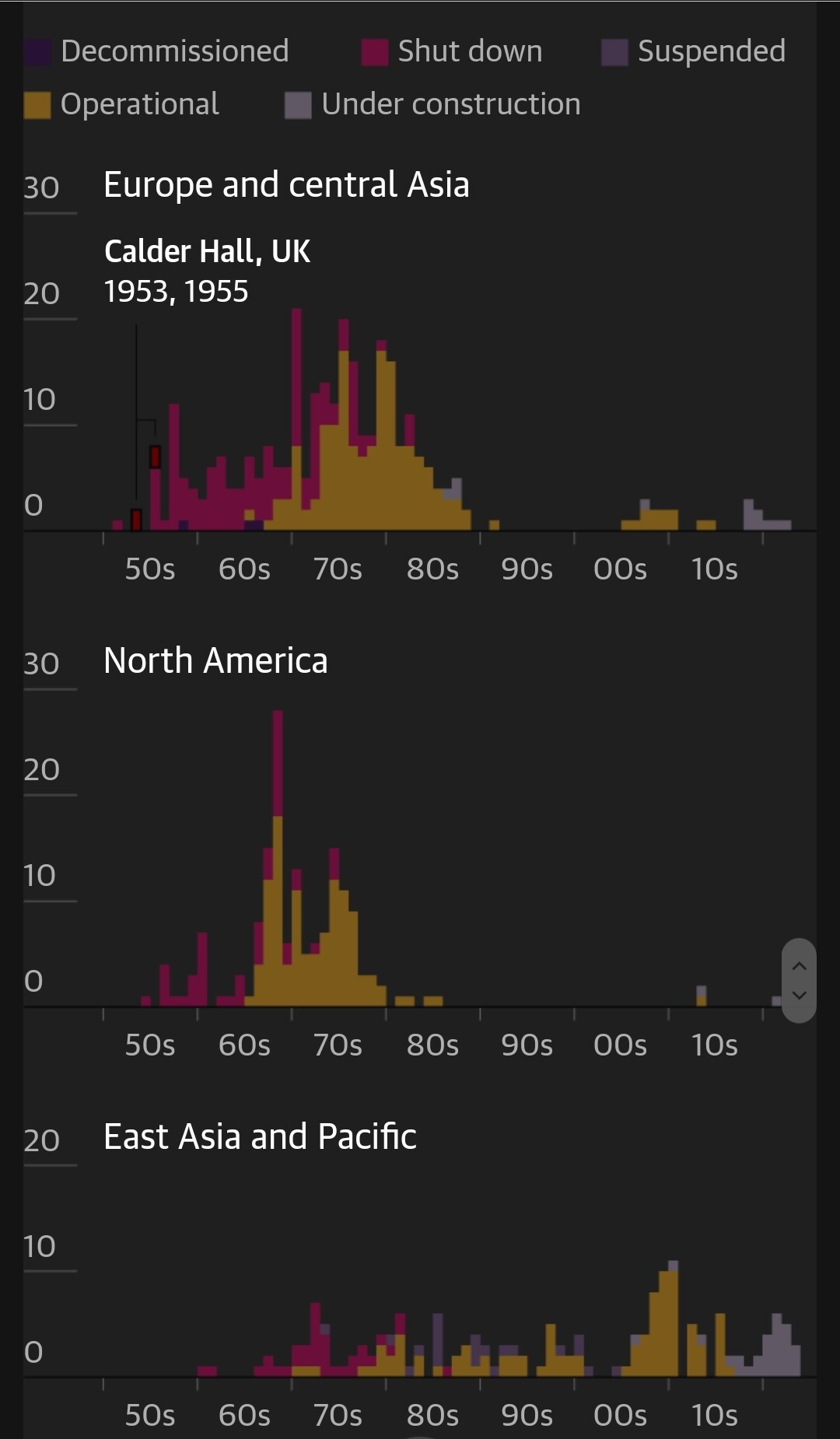Click the North America chart title
This screenshot has width=840, height=1439.
click(215, 661)
